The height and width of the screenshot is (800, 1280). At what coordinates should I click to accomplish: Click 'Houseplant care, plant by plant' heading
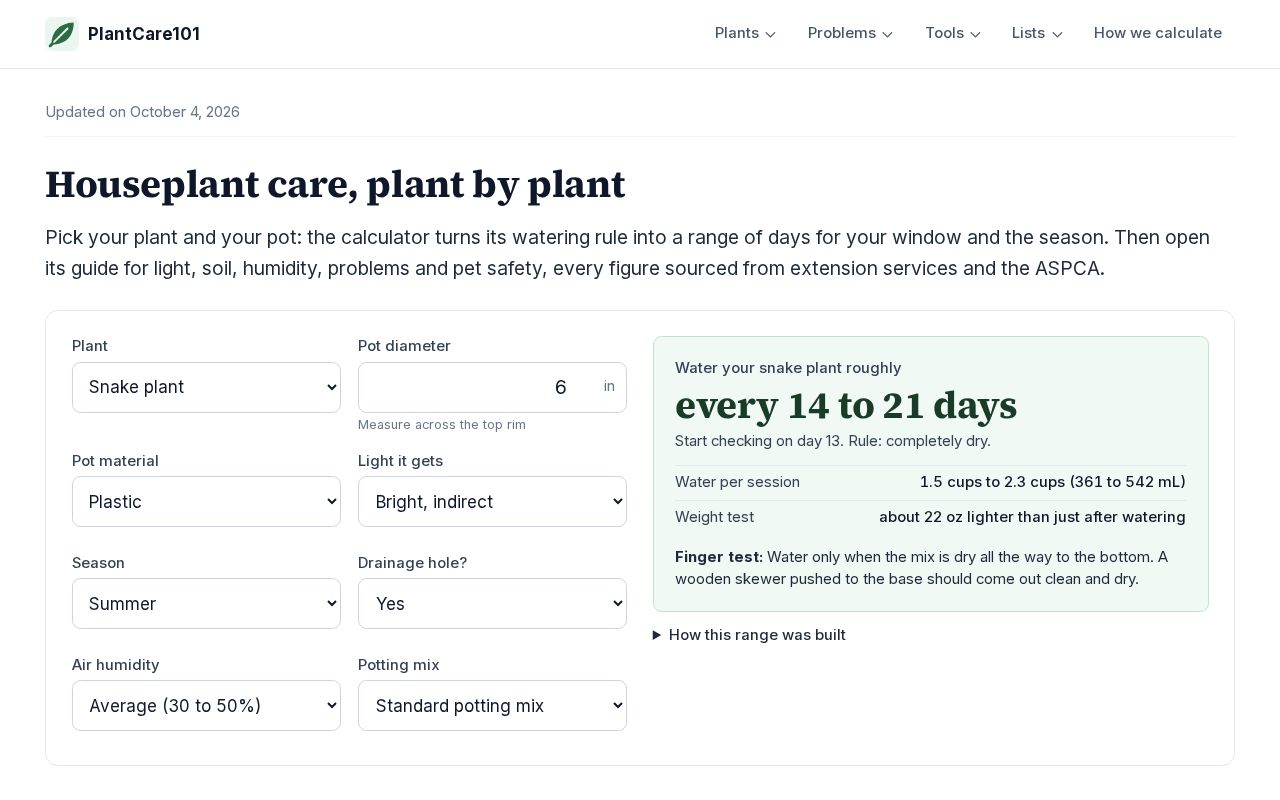(335, 185)
